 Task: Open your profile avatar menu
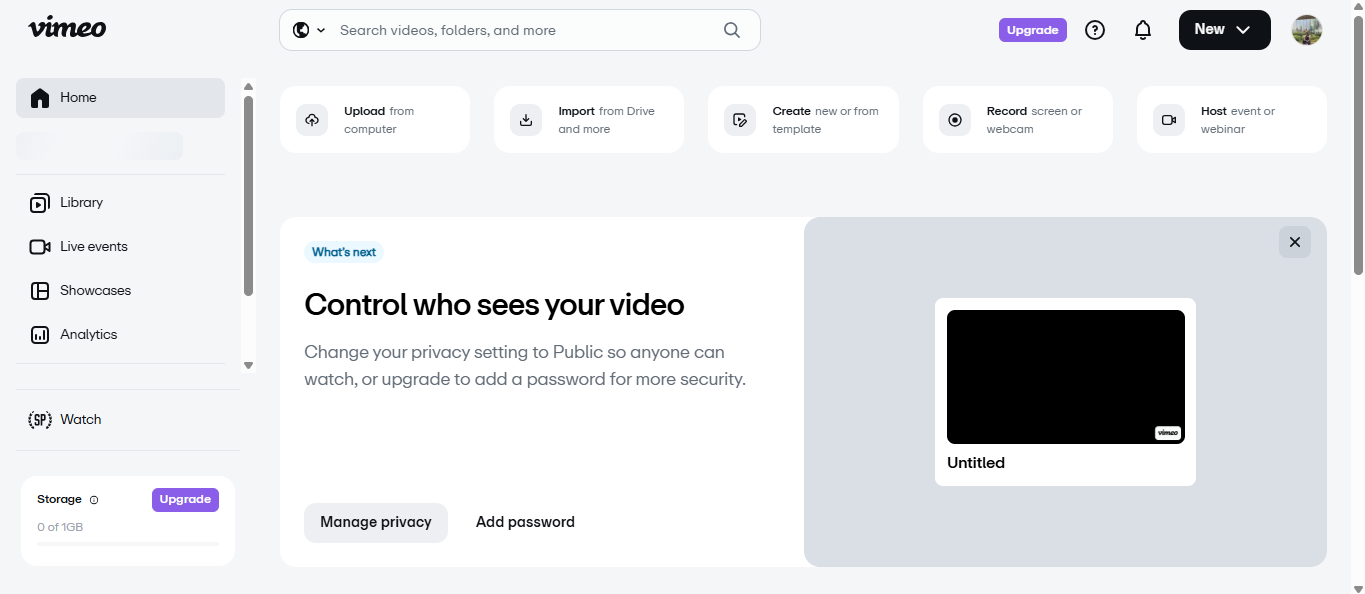pos(1306,29)
